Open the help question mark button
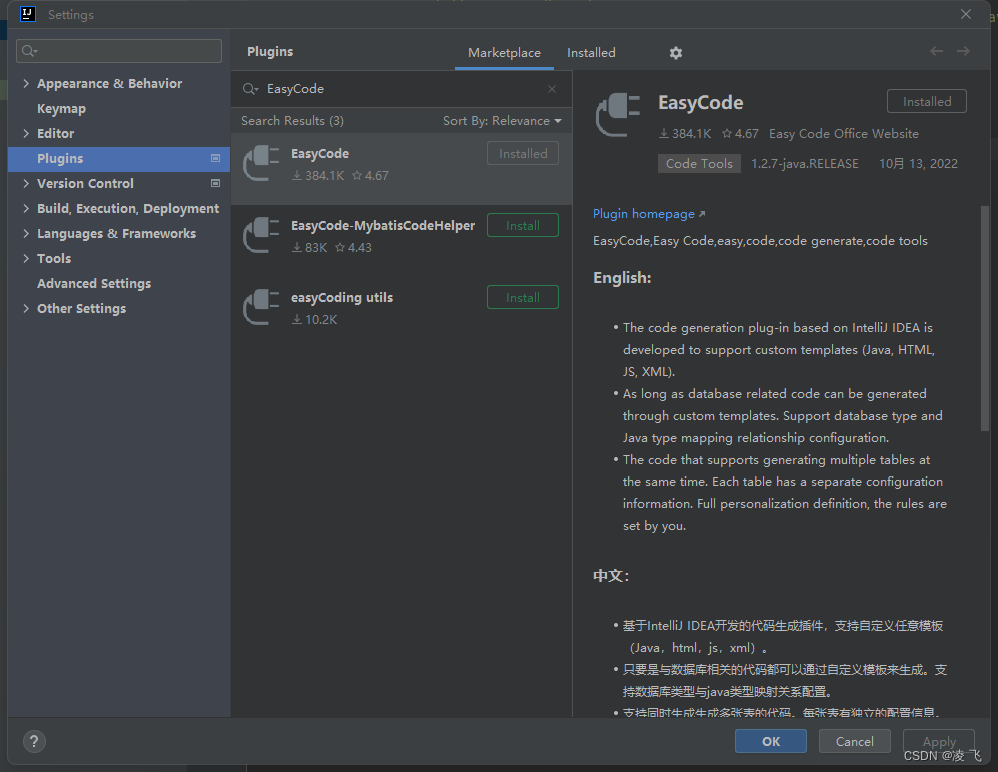 (34, 741)
